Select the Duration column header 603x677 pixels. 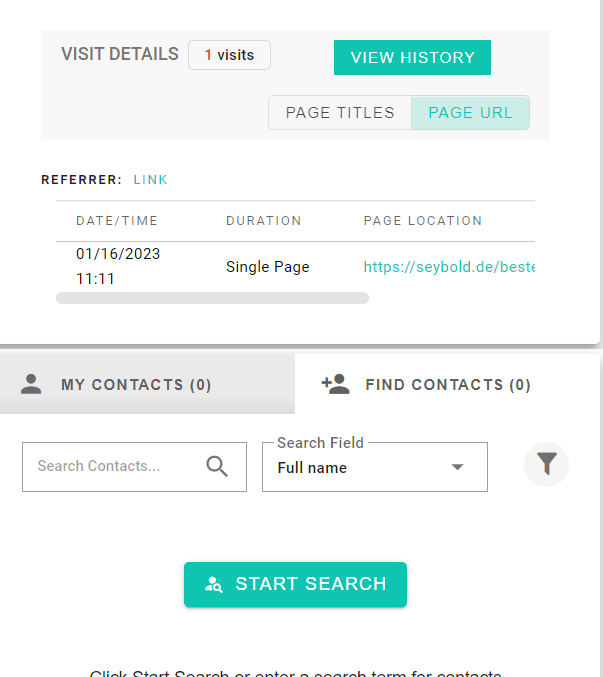(264, 221)
